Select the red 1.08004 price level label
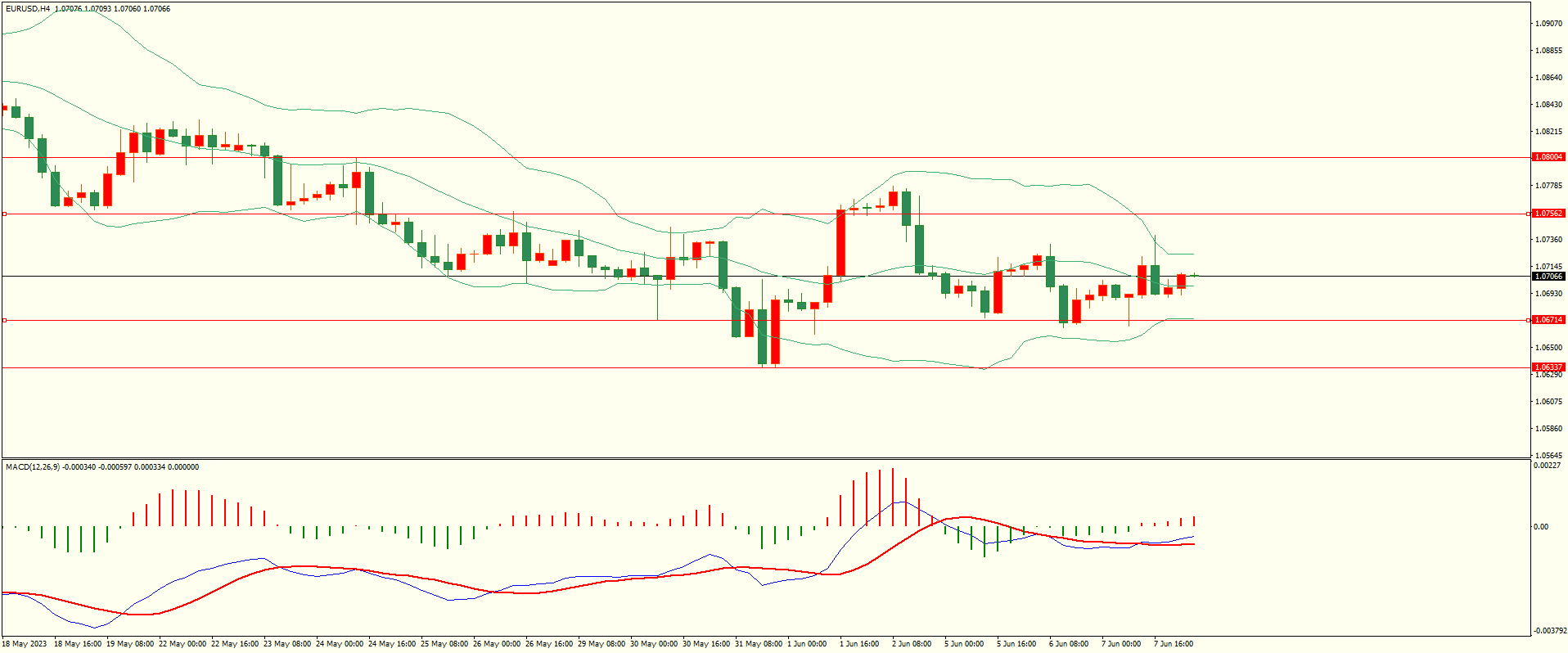Screen dimensions: 1568x653 tap(1548, 157)
